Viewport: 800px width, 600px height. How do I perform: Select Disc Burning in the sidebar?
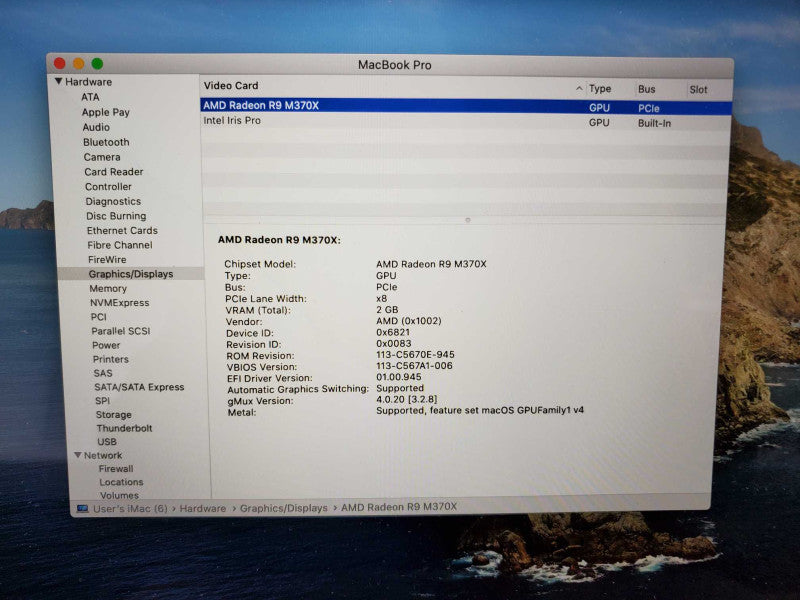pyautogui.click(x=116, y=216)
